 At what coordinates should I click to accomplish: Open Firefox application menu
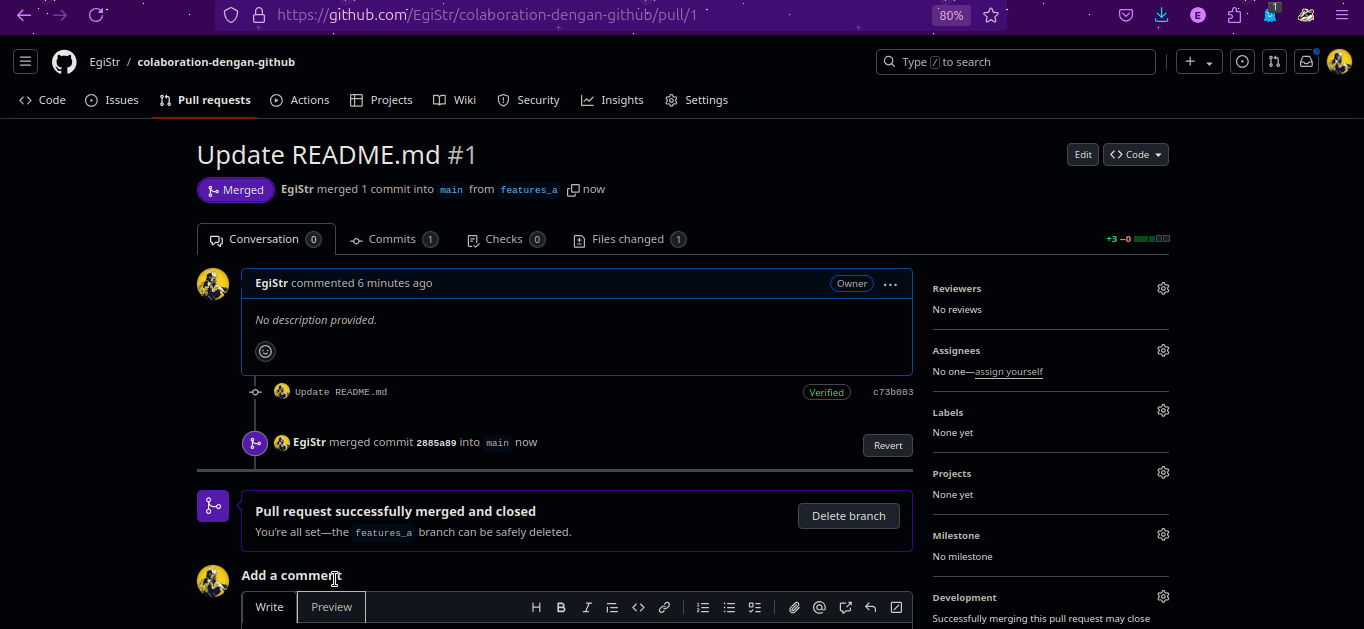[1342, 15]
